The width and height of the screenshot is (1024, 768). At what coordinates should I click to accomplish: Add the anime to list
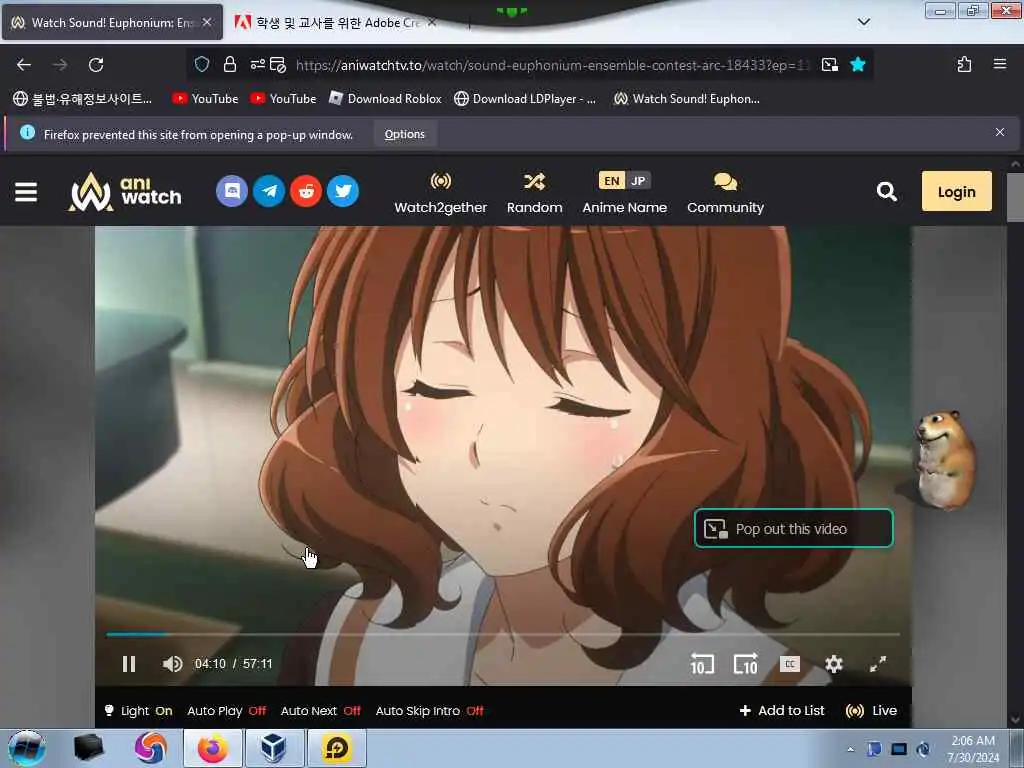782,711
